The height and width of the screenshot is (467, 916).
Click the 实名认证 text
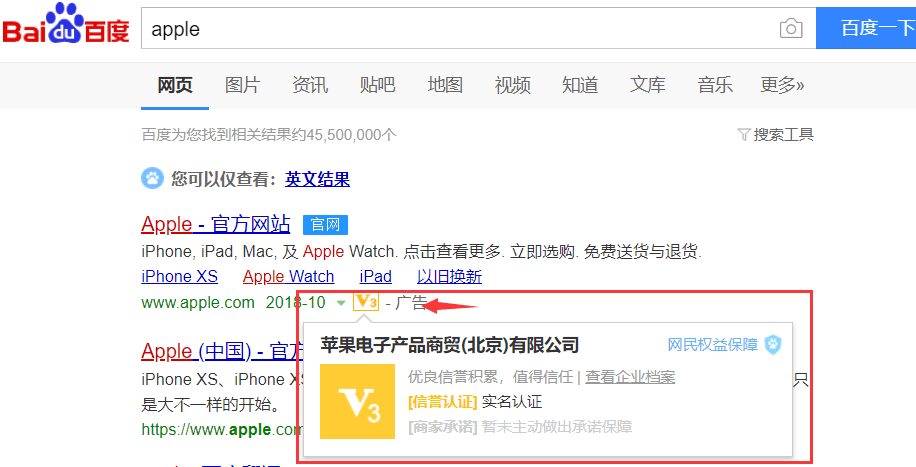512,402
